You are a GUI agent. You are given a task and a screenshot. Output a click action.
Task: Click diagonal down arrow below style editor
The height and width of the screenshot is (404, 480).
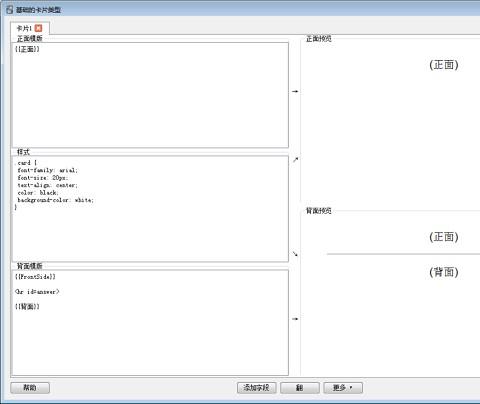295,254
